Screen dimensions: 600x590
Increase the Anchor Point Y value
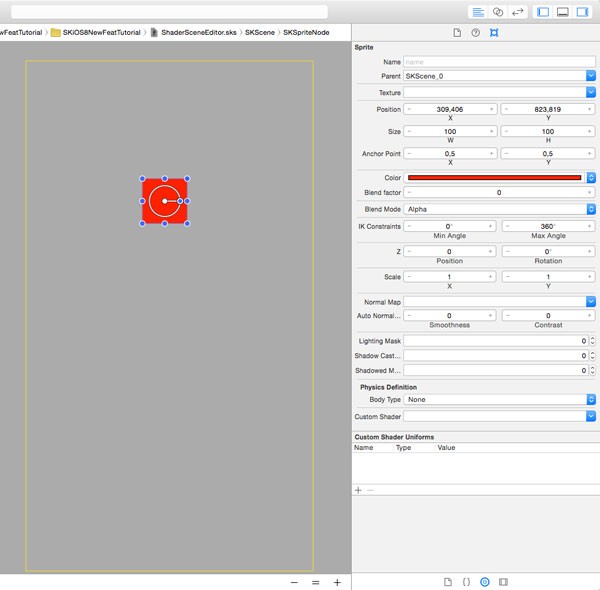[x=589, y=154]
